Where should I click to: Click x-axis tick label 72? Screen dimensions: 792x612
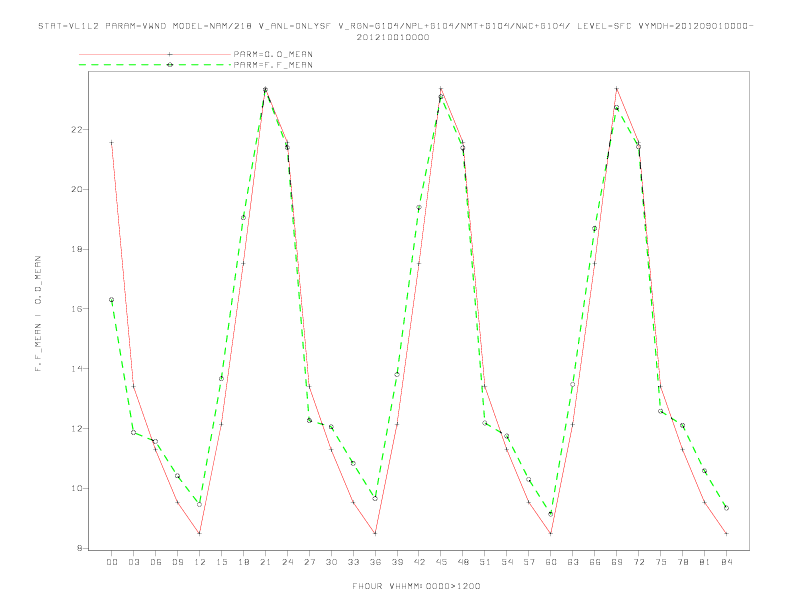pyautogui.click(x=638, y=562)
